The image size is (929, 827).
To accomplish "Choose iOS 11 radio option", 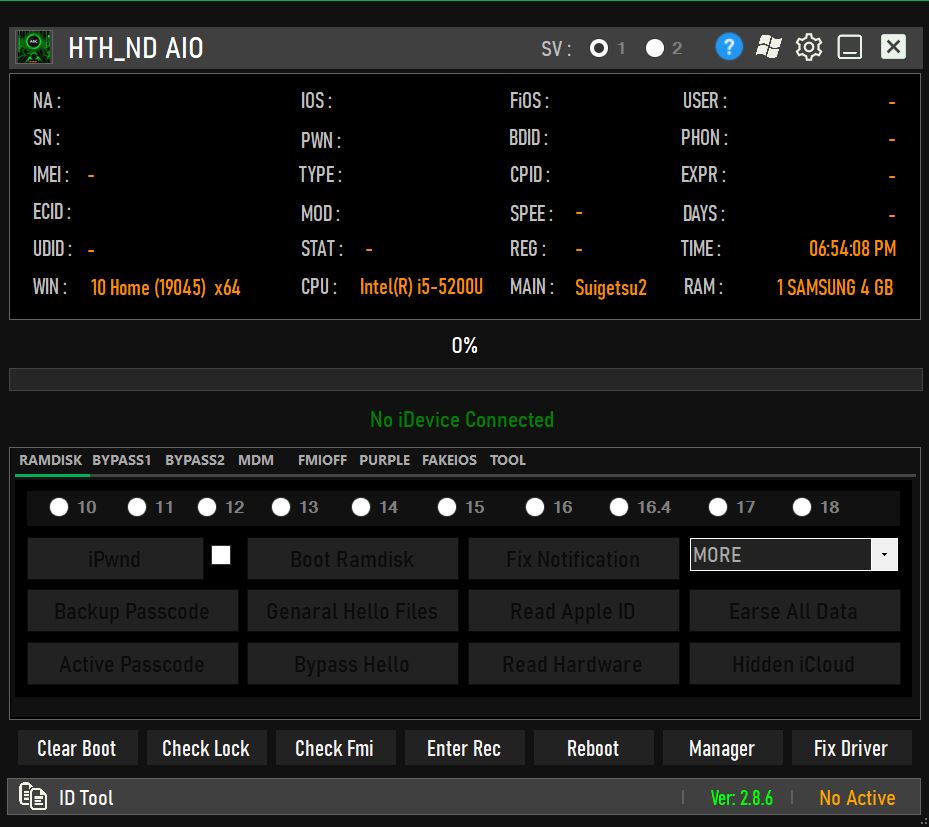I will (137, 507).
